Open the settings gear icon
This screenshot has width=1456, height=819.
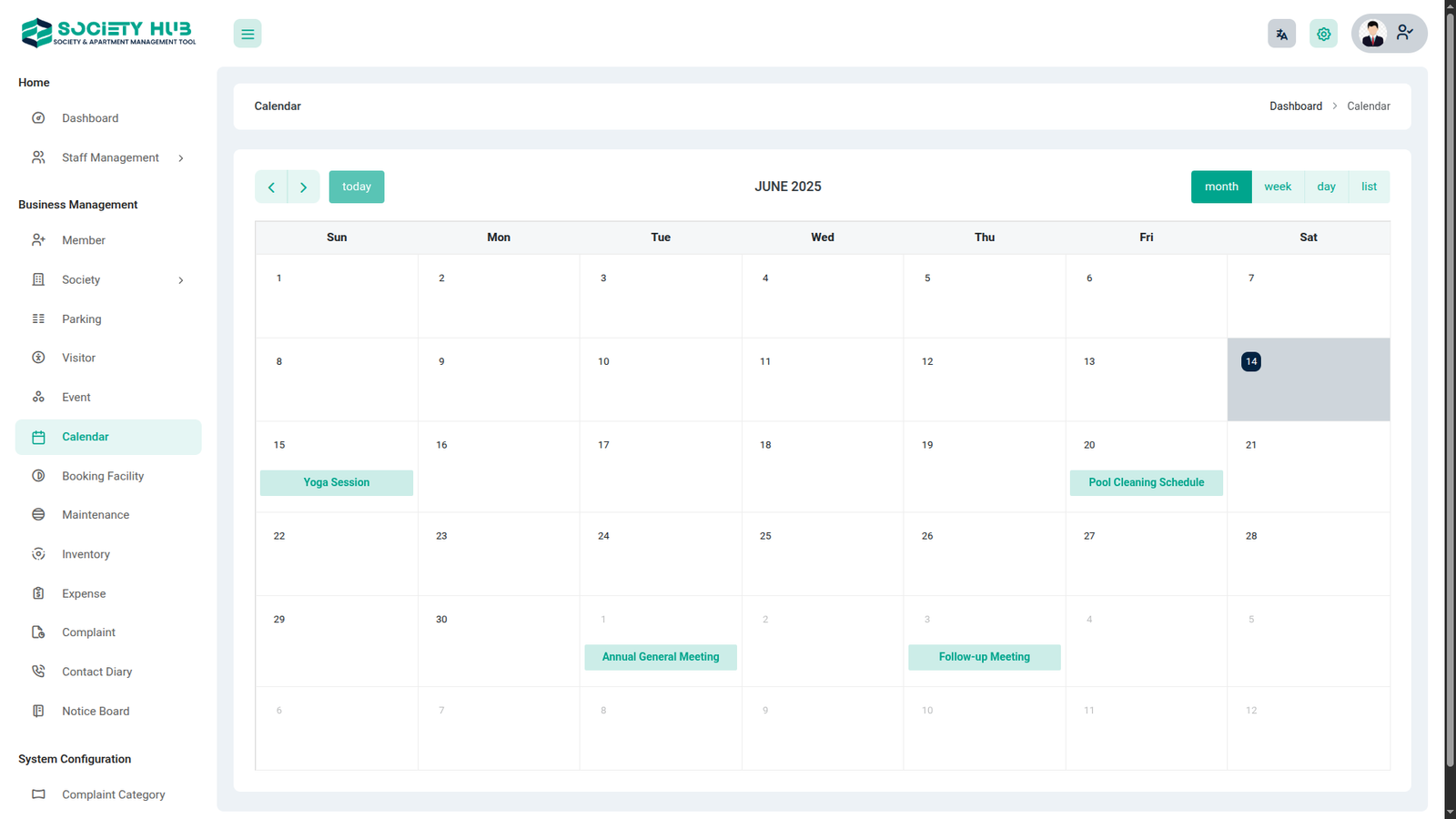(x=1323, y=34)
